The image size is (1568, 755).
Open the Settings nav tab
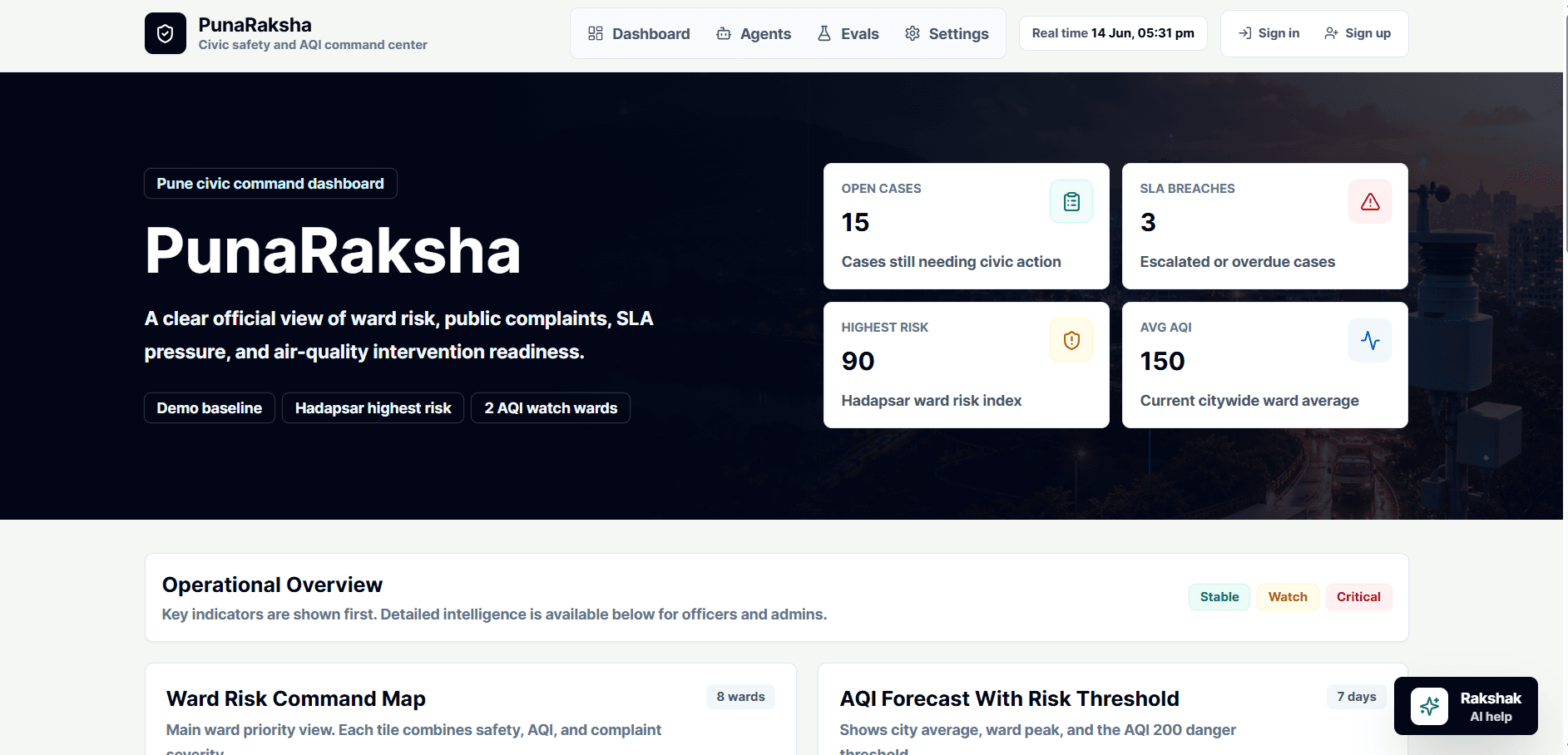(x=947, y=33)
